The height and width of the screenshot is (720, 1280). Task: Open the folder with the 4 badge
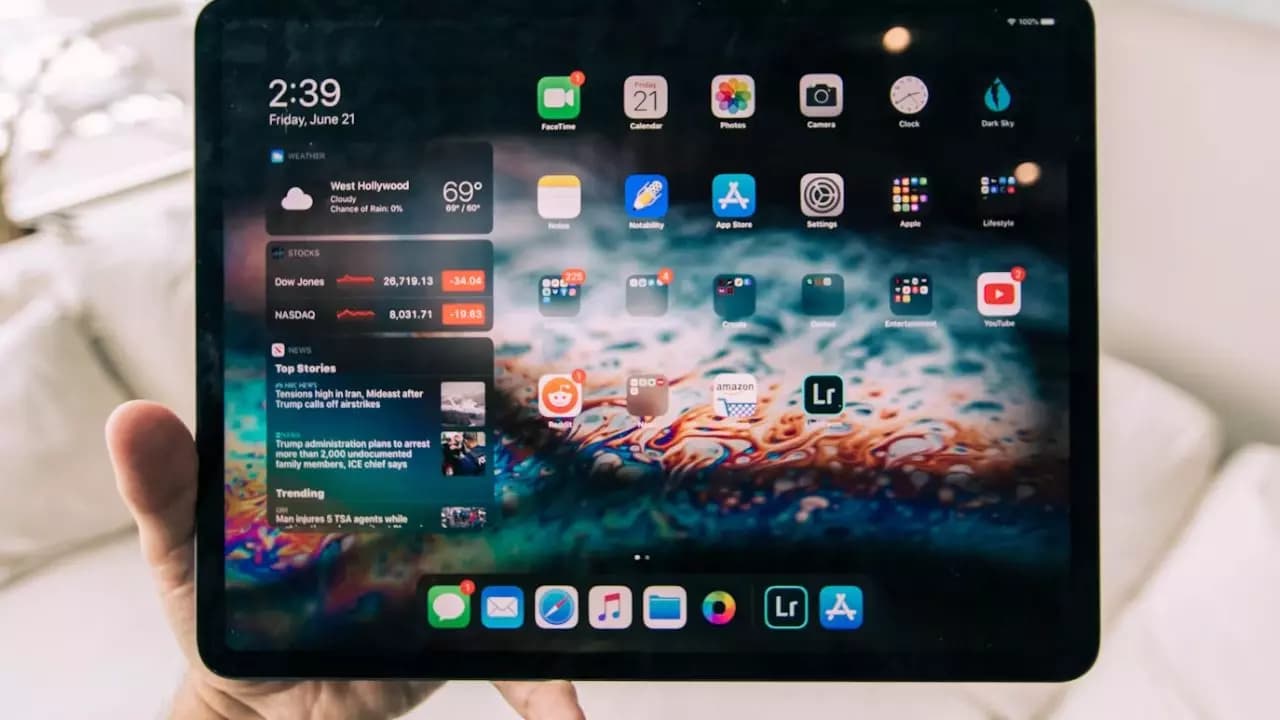tap(647, 295)
